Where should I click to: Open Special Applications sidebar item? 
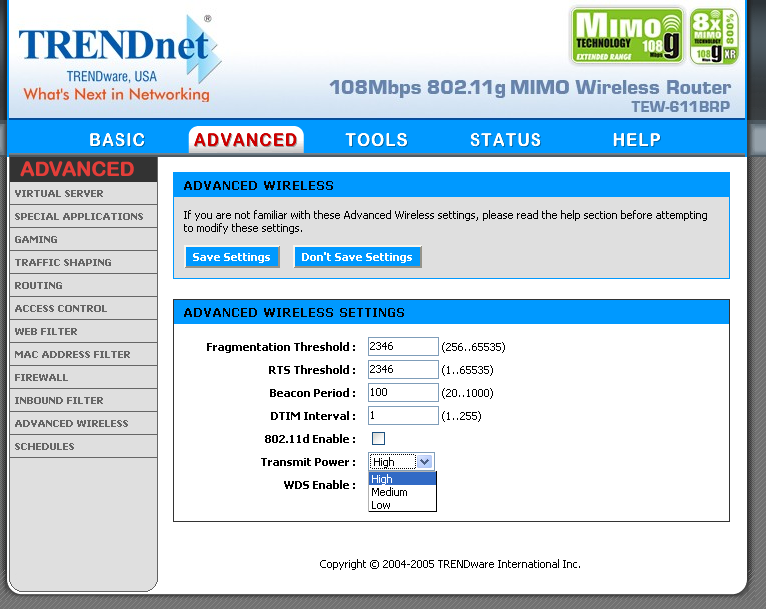tap(83, 216)
